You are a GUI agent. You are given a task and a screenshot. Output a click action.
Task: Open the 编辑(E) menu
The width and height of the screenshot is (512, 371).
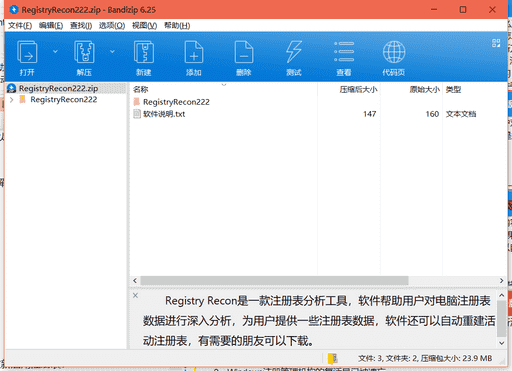[51, 26]
